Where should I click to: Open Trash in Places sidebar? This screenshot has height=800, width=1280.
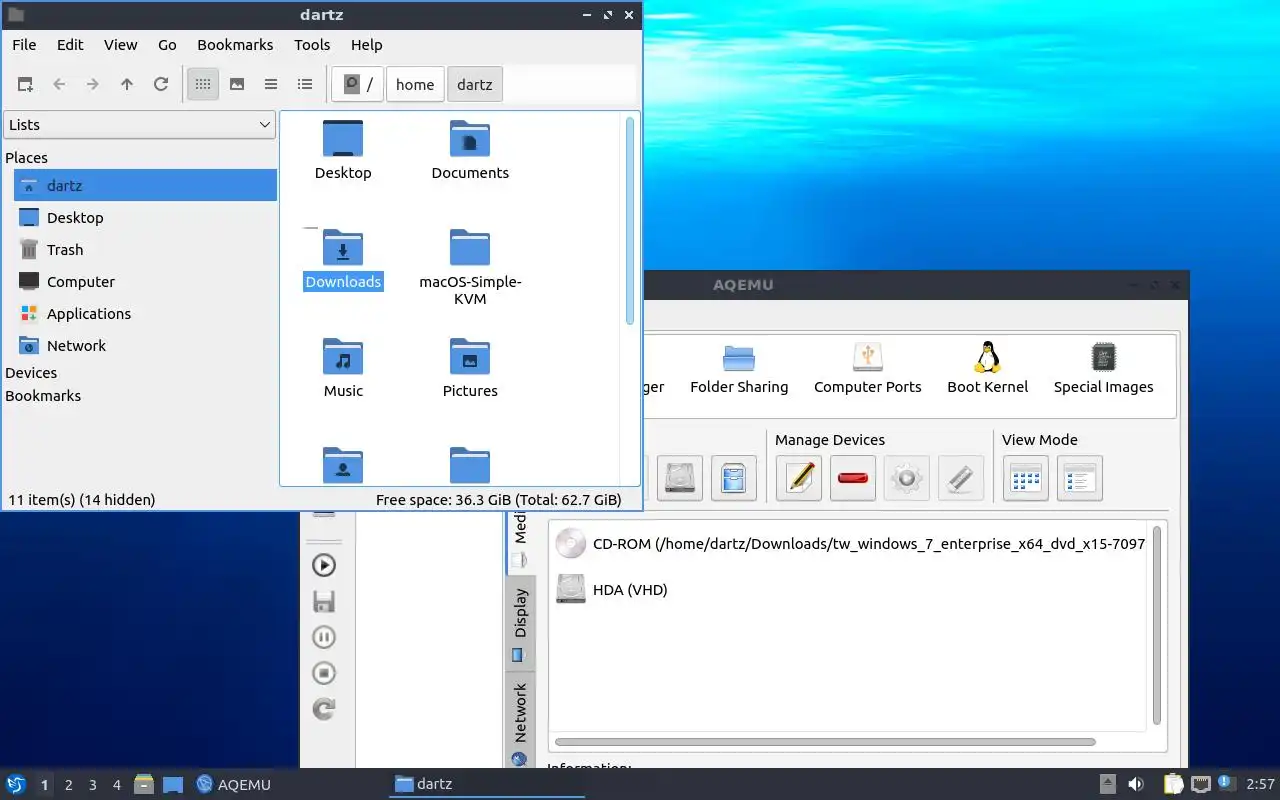145,249
